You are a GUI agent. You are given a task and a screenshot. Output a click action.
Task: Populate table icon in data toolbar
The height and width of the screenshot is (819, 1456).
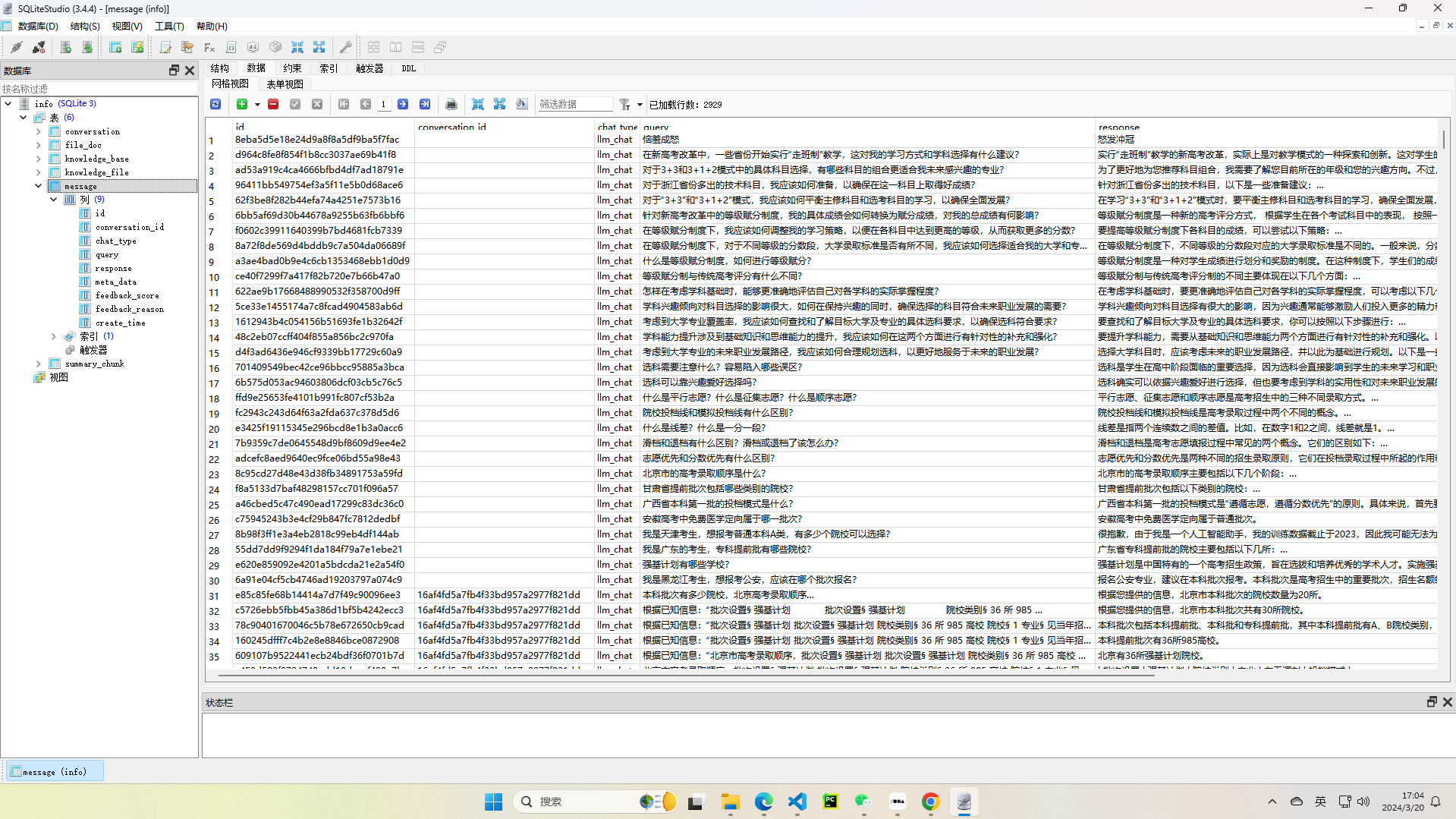(522, 104)
